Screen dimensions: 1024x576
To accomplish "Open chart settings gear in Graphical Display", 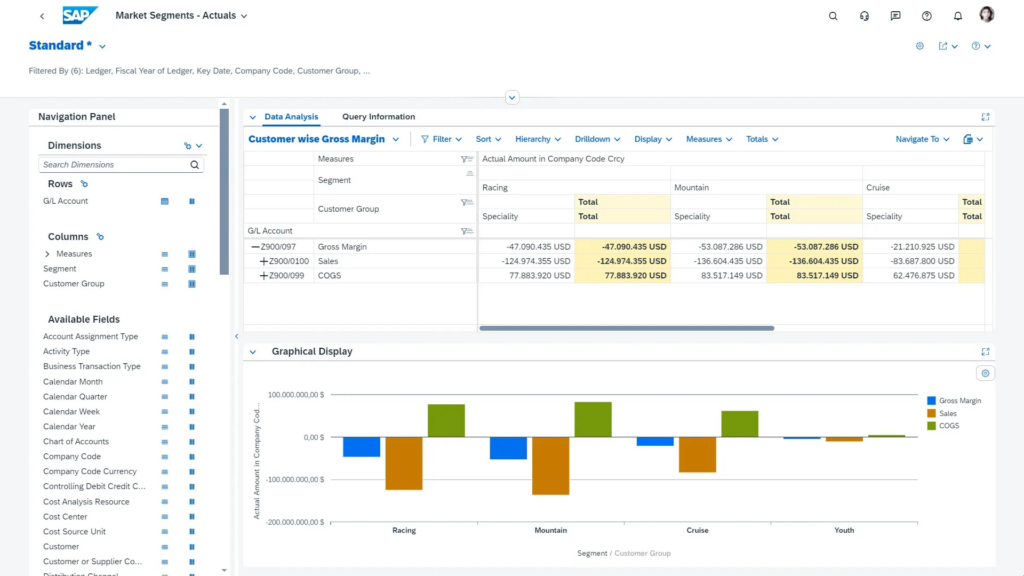I will [985, 373].
